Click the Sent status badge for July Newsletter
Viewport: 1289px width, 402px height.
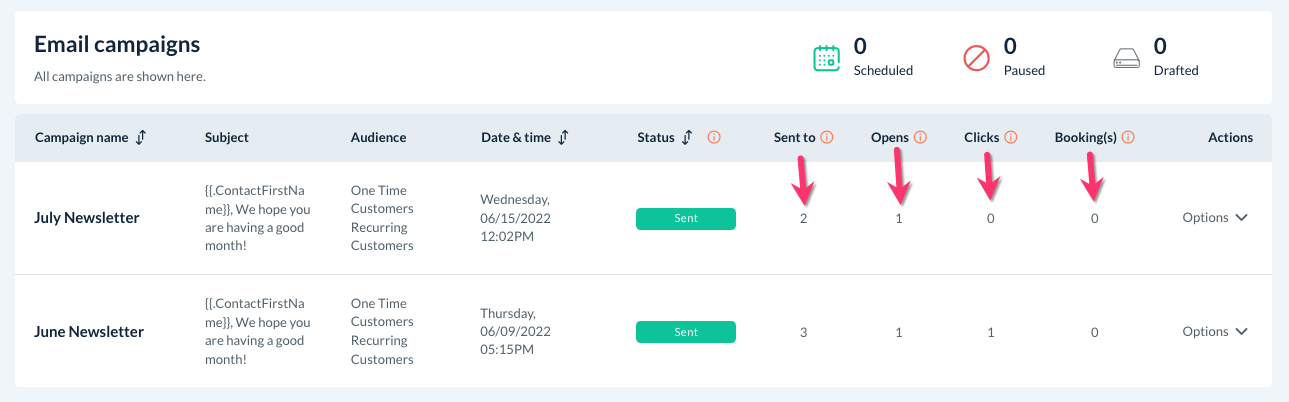686,219
